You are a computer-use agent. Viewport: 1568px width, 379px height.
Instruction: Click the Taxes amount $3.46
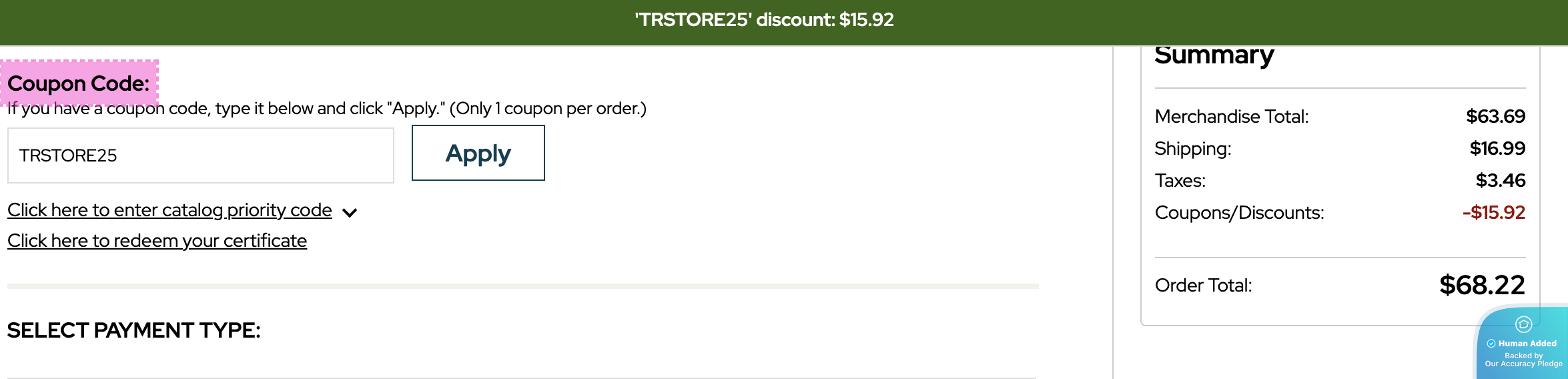point(1500,181)
